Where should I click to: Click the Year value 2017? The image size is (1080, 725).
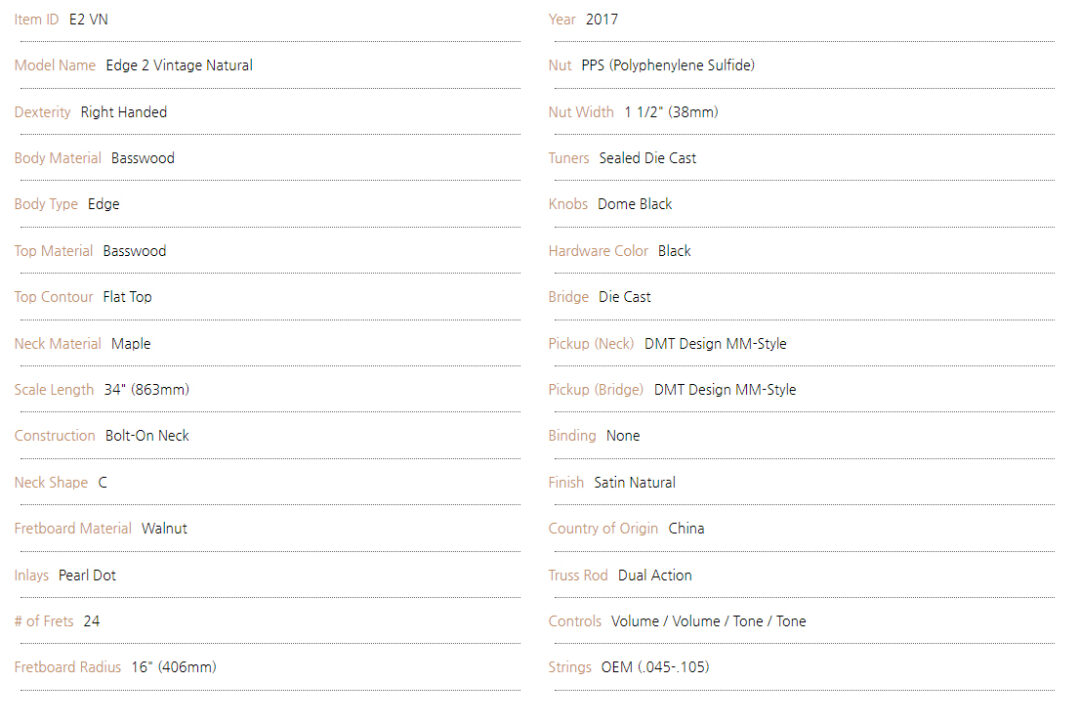pos(602,19)
